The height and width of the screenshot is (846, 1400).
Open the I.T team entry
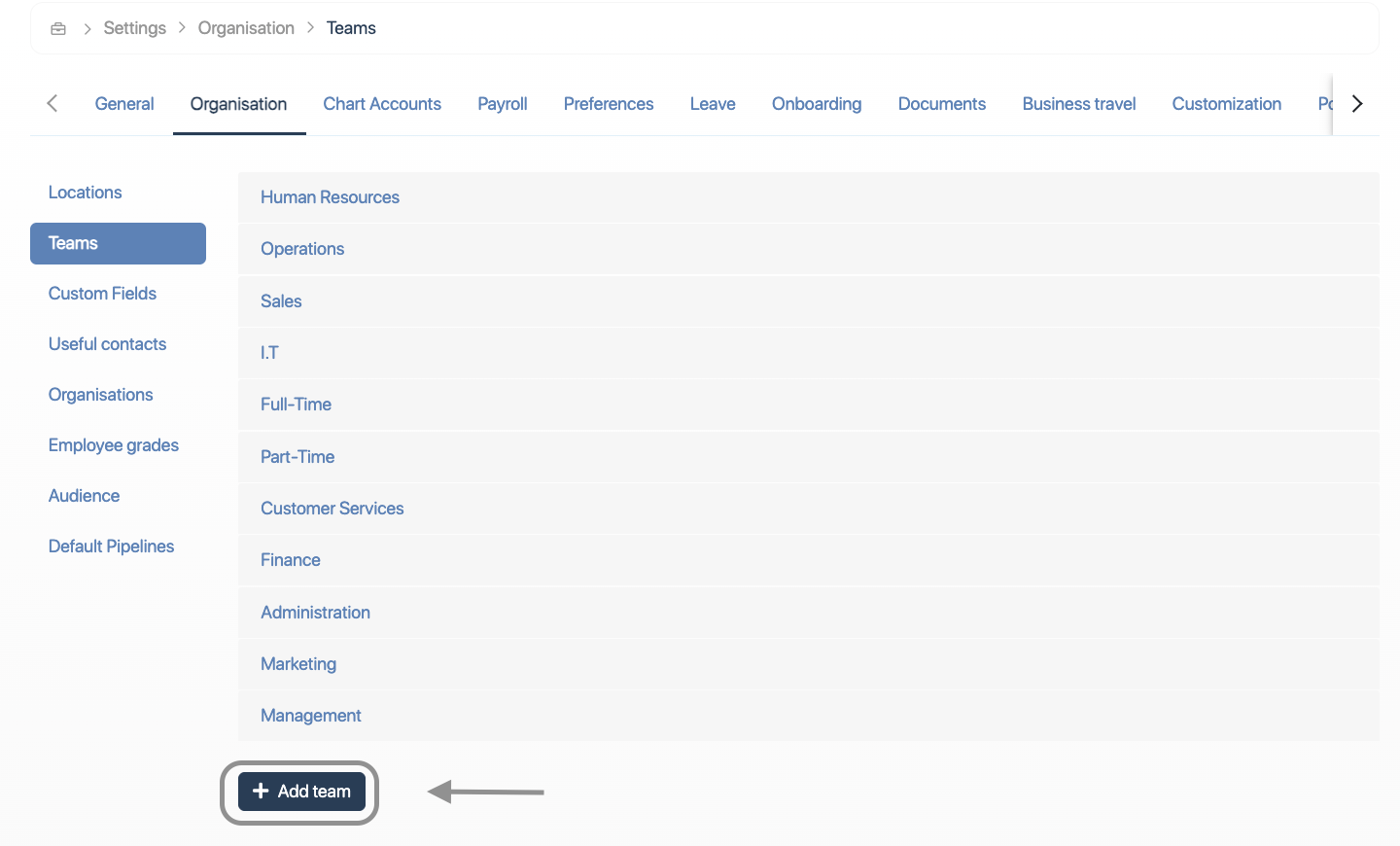click(269, 353)
